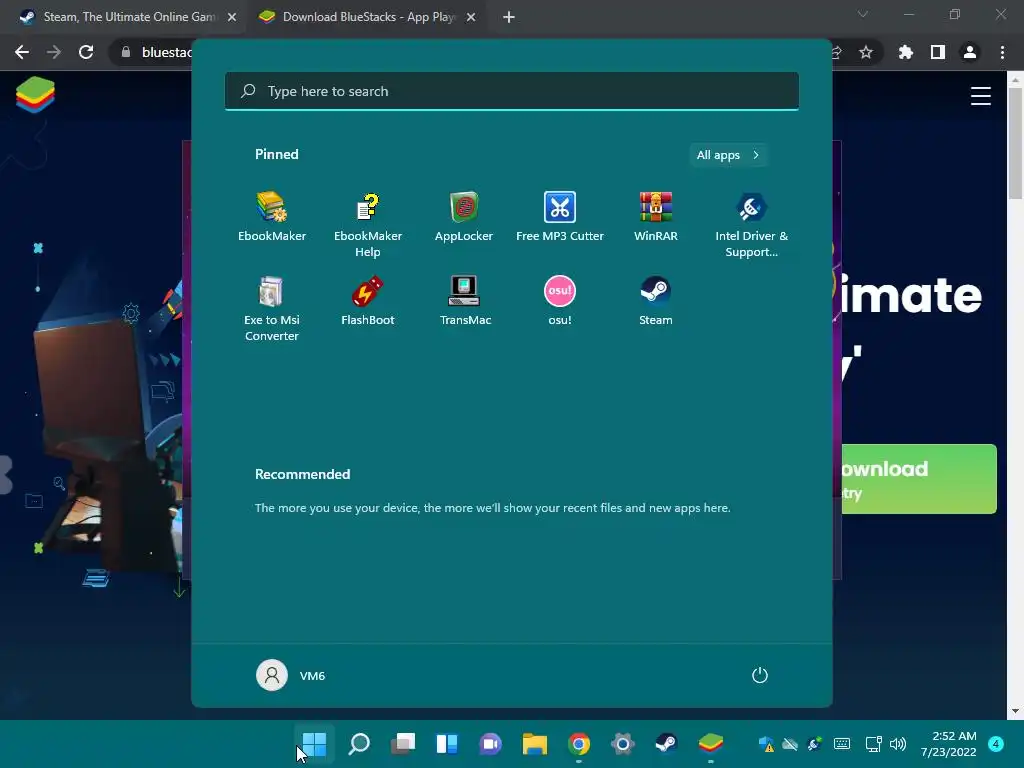The width and height of the screenshot is (1024, 768).
Task: Click the share icon in address bar
Action: [x=838, y=52]
